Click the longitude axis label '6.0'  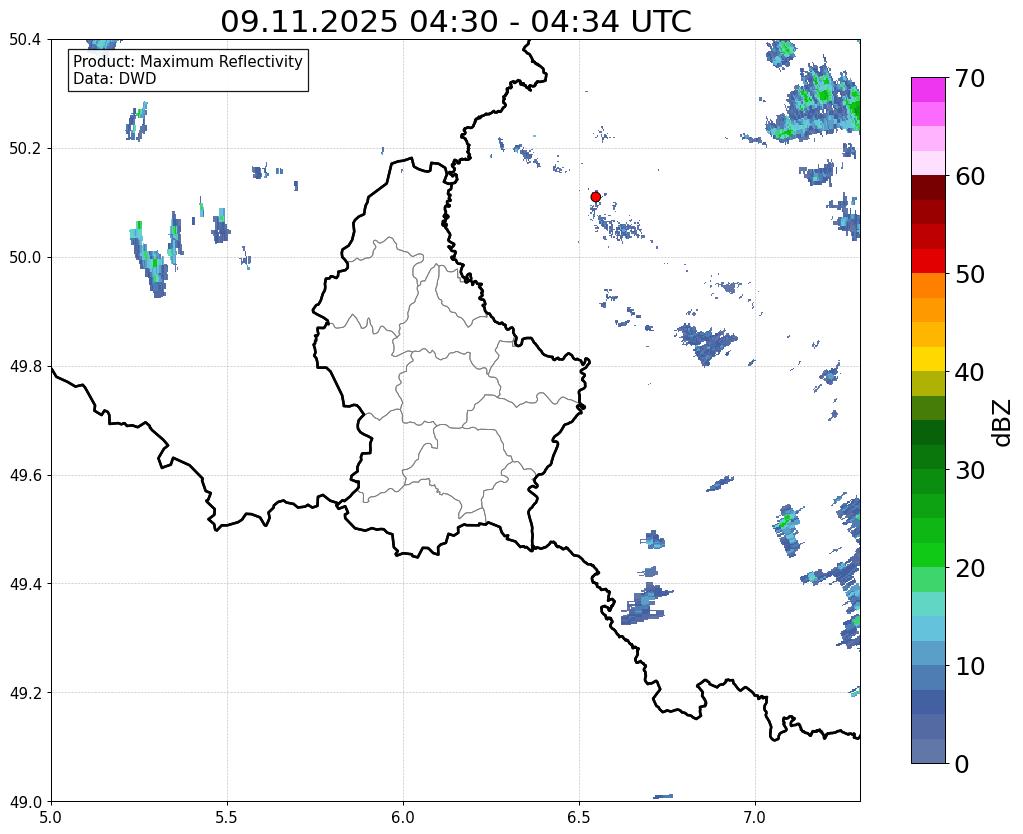(403, 817)
